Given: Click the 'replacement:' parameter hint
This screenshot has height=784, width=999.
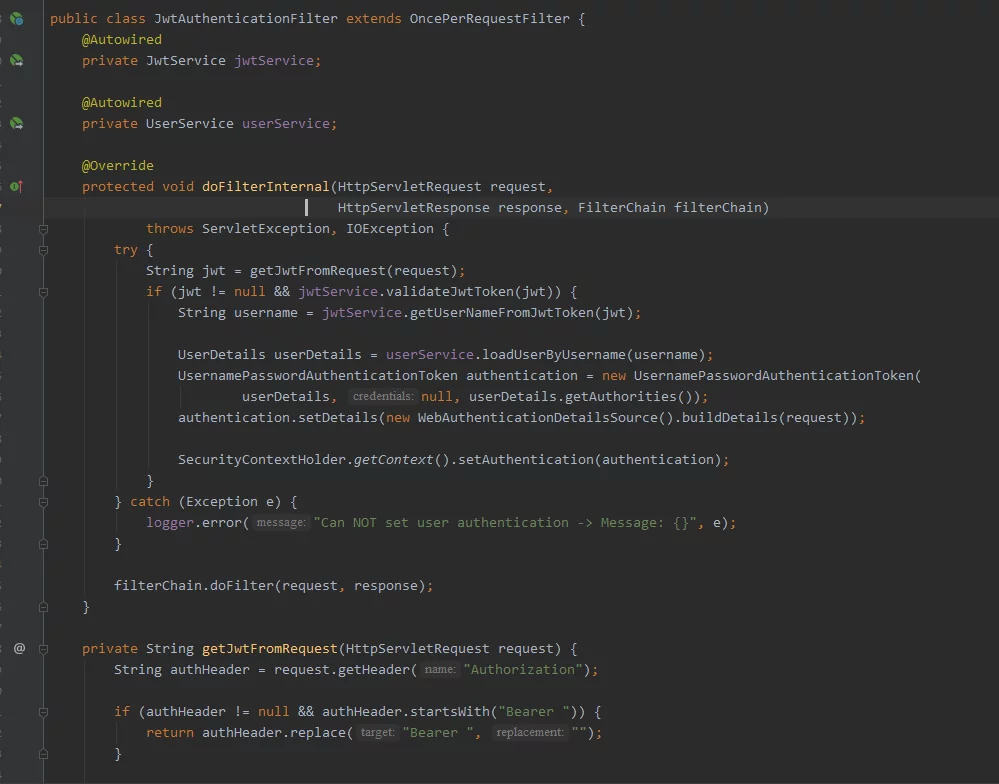Looking at the screenshot, I should click(530, 733).
